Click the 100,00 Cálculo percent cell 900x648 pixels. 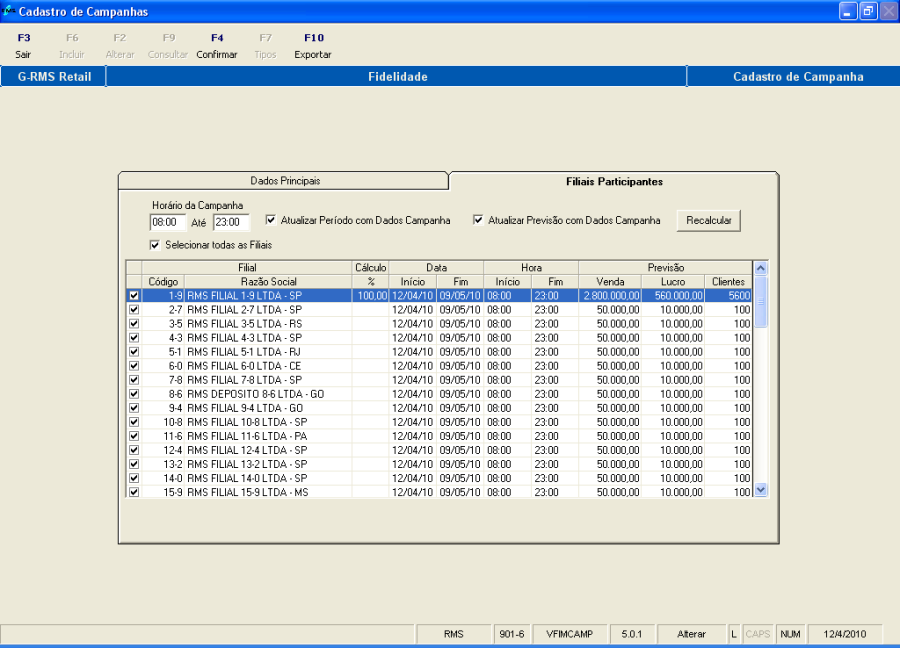(370, 296)
